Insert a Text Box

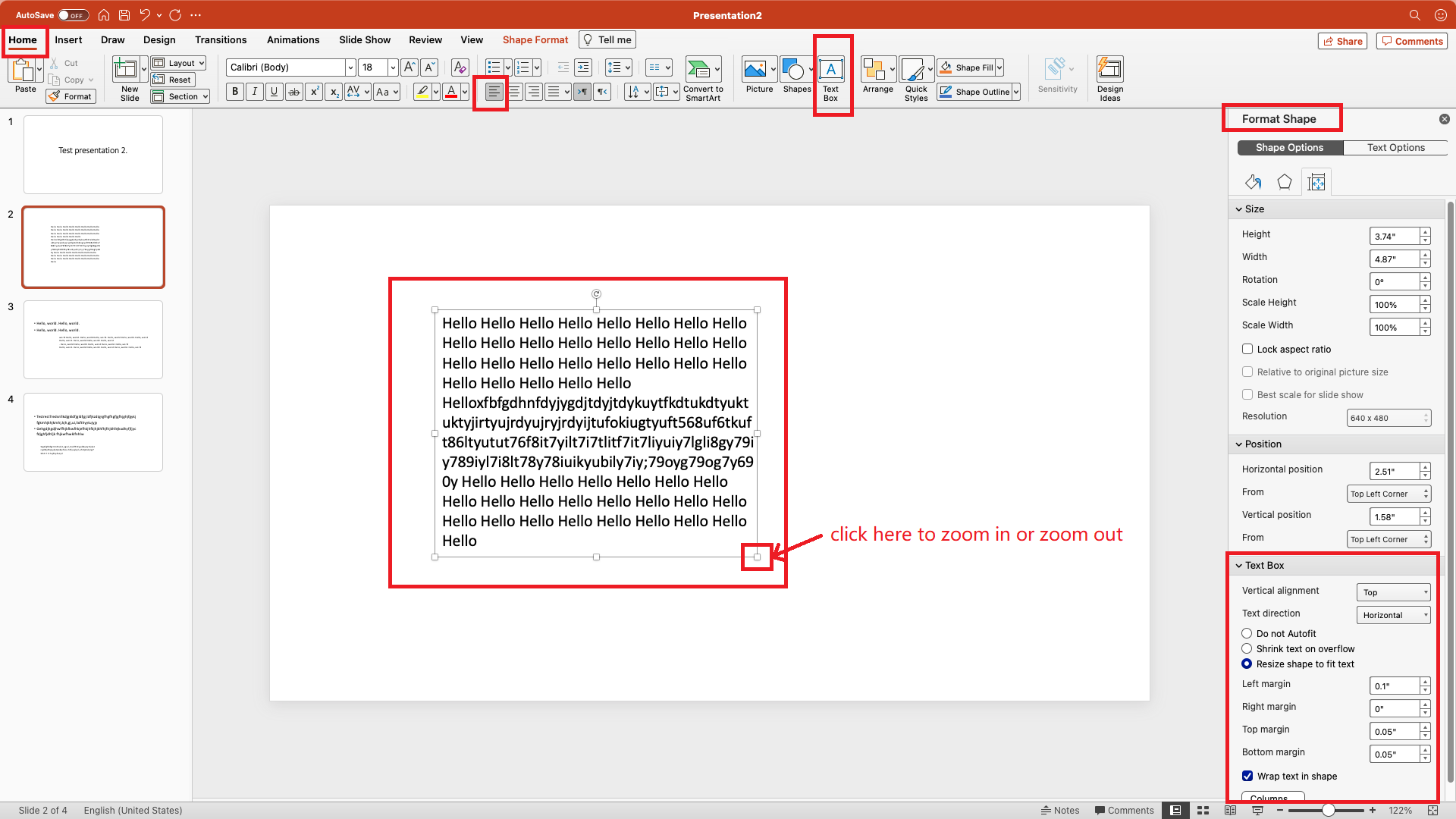831,79
